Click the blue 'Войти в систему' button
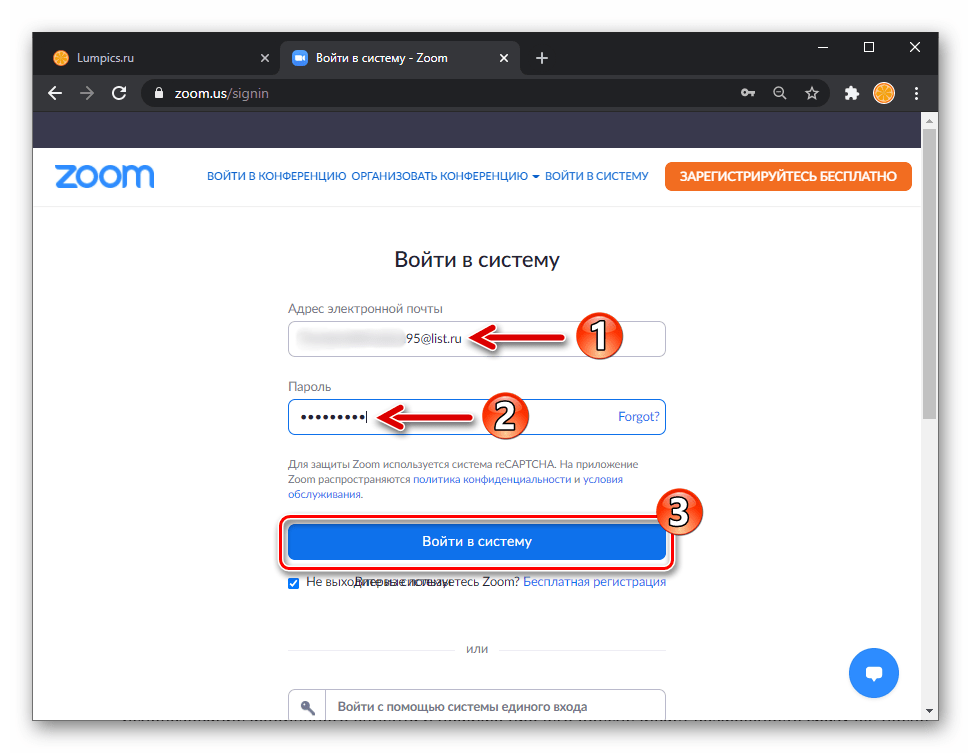Screen dimensions: 971x753 [477, 542]
